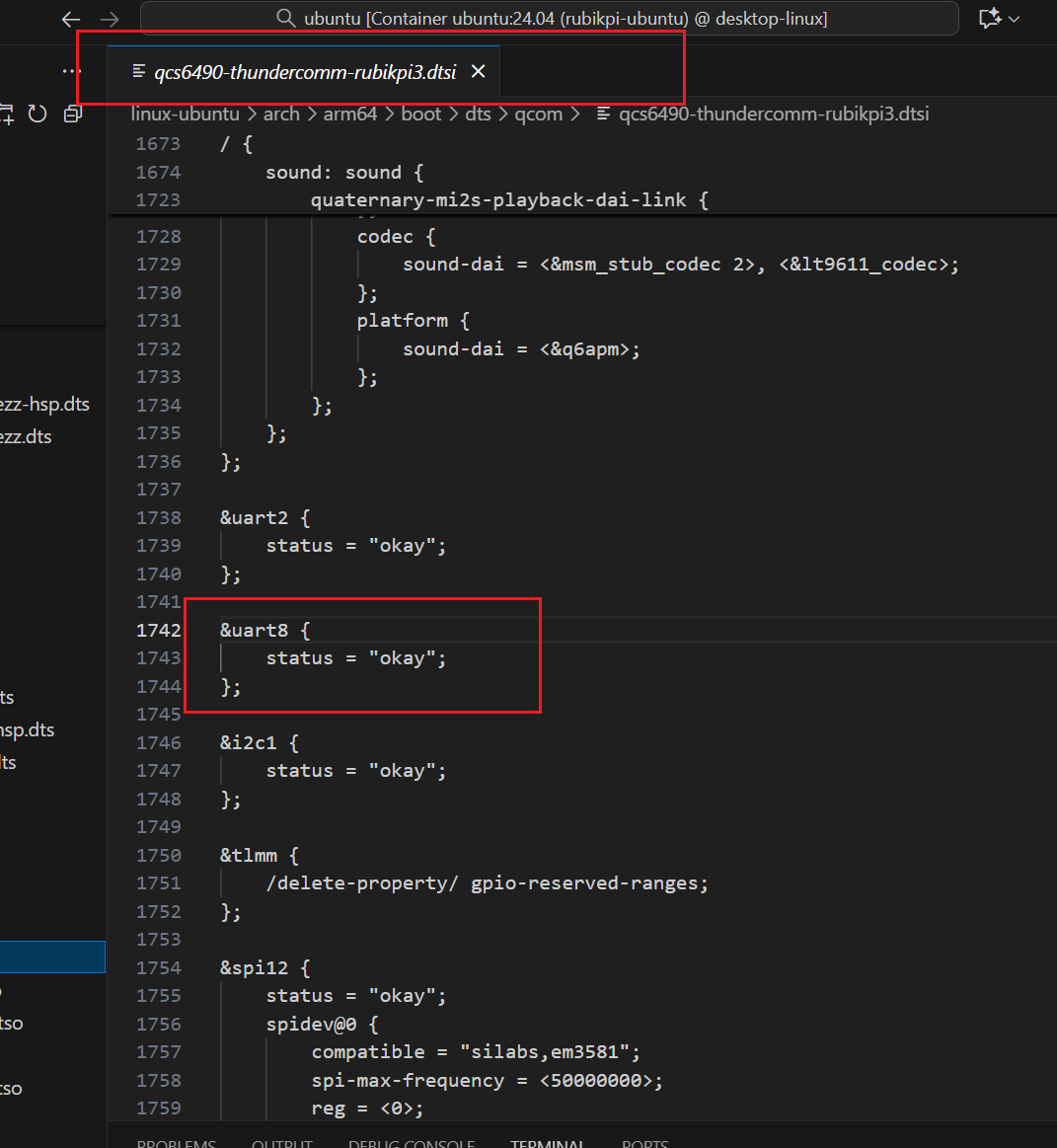Open the dropdown arrow beside Copilot chat
Screen dimensions: 1057x1148
point(1015,19)
